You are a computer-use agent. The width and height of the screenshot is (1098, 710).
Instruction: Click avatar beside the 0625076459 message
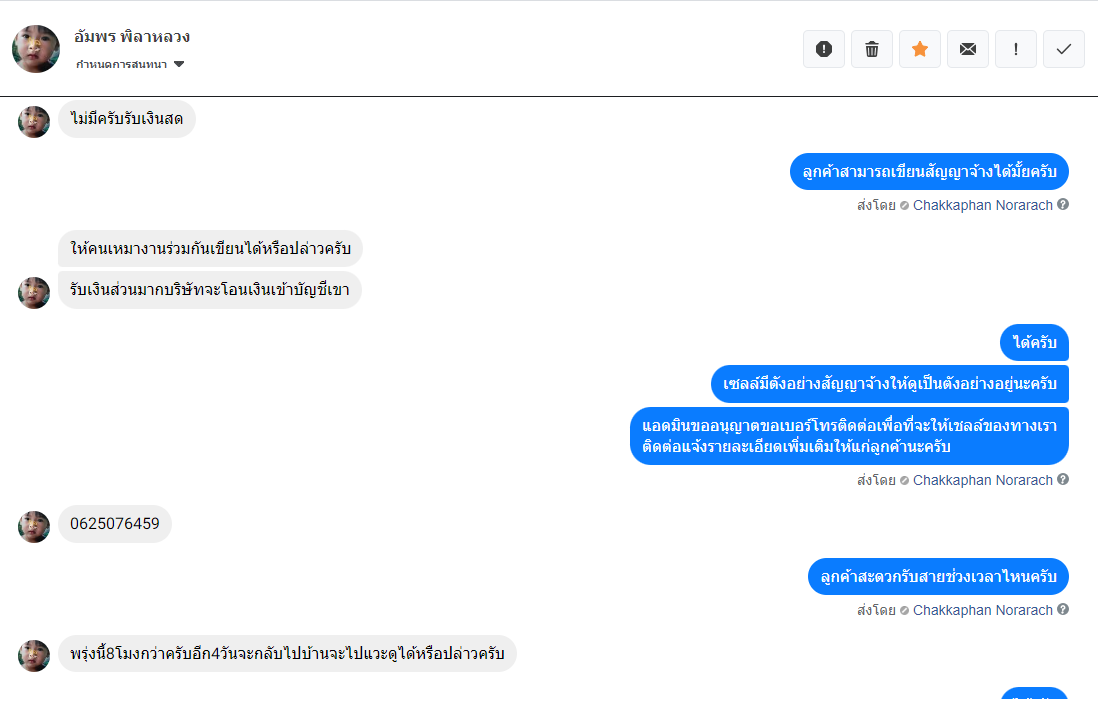tap(34, 527)
